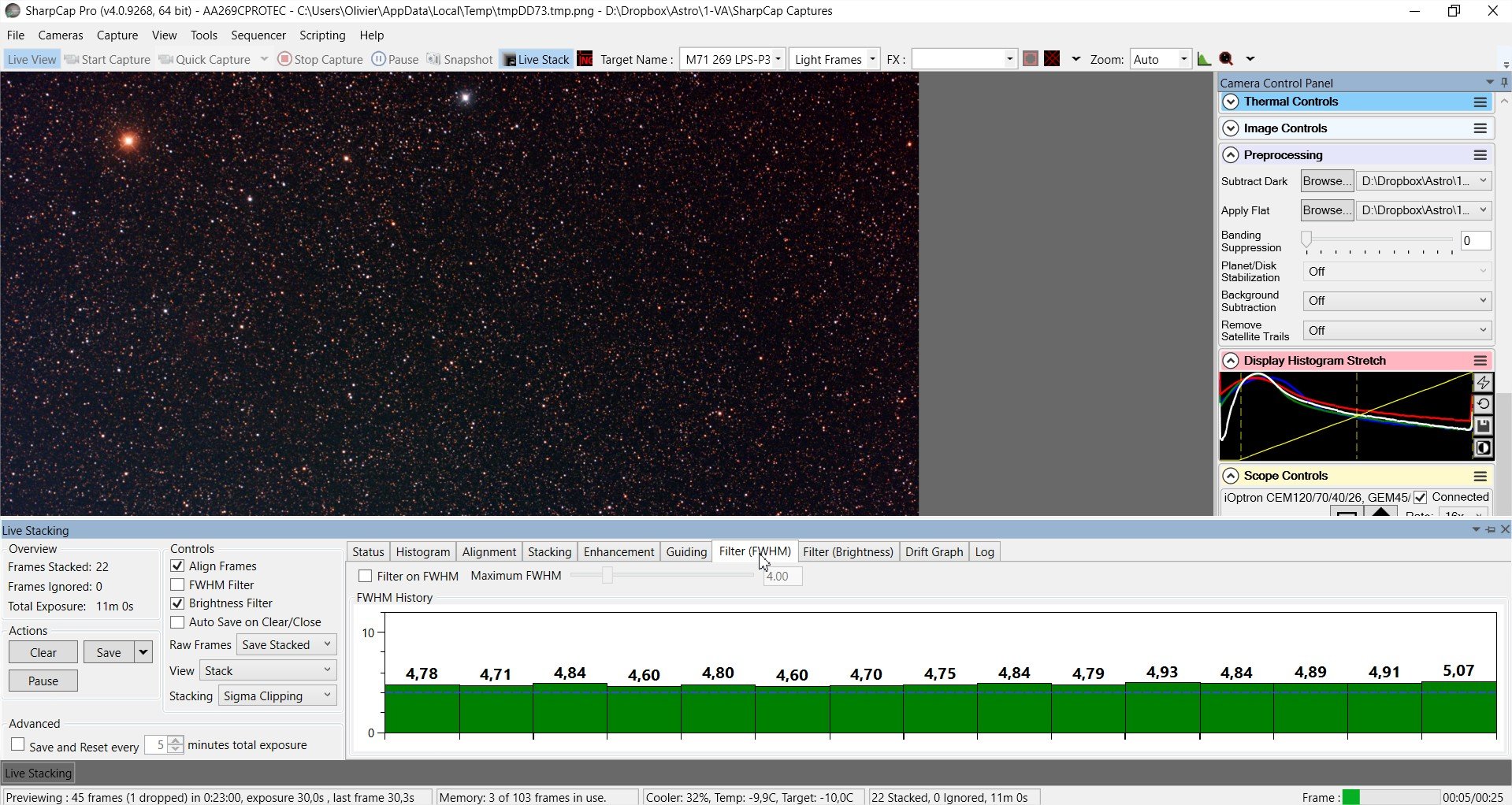The image size is (1512, 805).
Task: Pause live stacking via Actions button
Action: pos(43,681)
